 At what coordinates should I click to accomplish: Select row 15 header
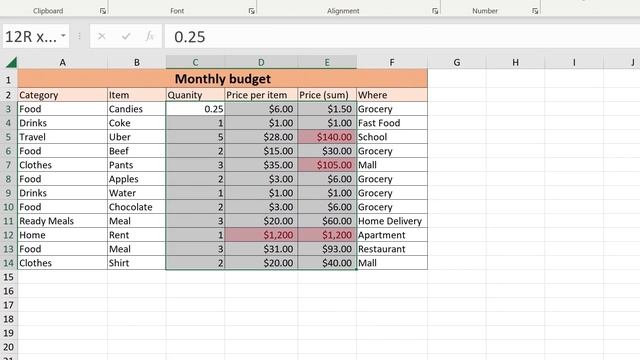(9, 277)
